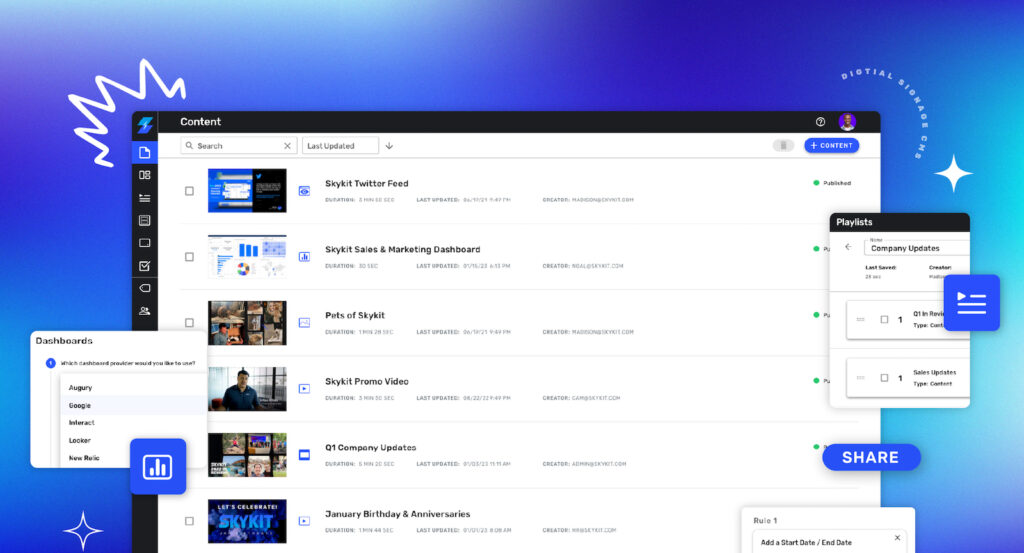Viewport: 1024px width, 553px height.
Task: Open the Tags label icon in sidebar
Action: [x=145, y=288]
